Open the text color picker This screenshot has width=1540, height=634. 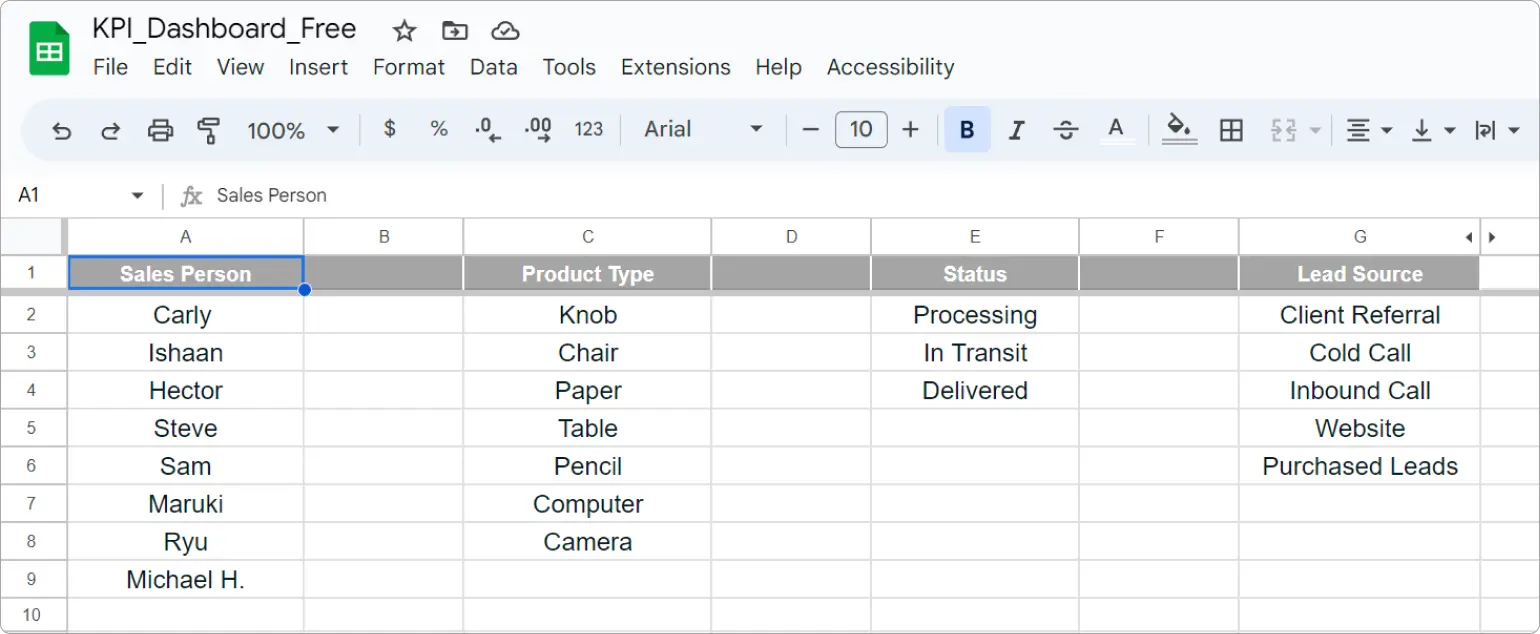click(1118, 130)
